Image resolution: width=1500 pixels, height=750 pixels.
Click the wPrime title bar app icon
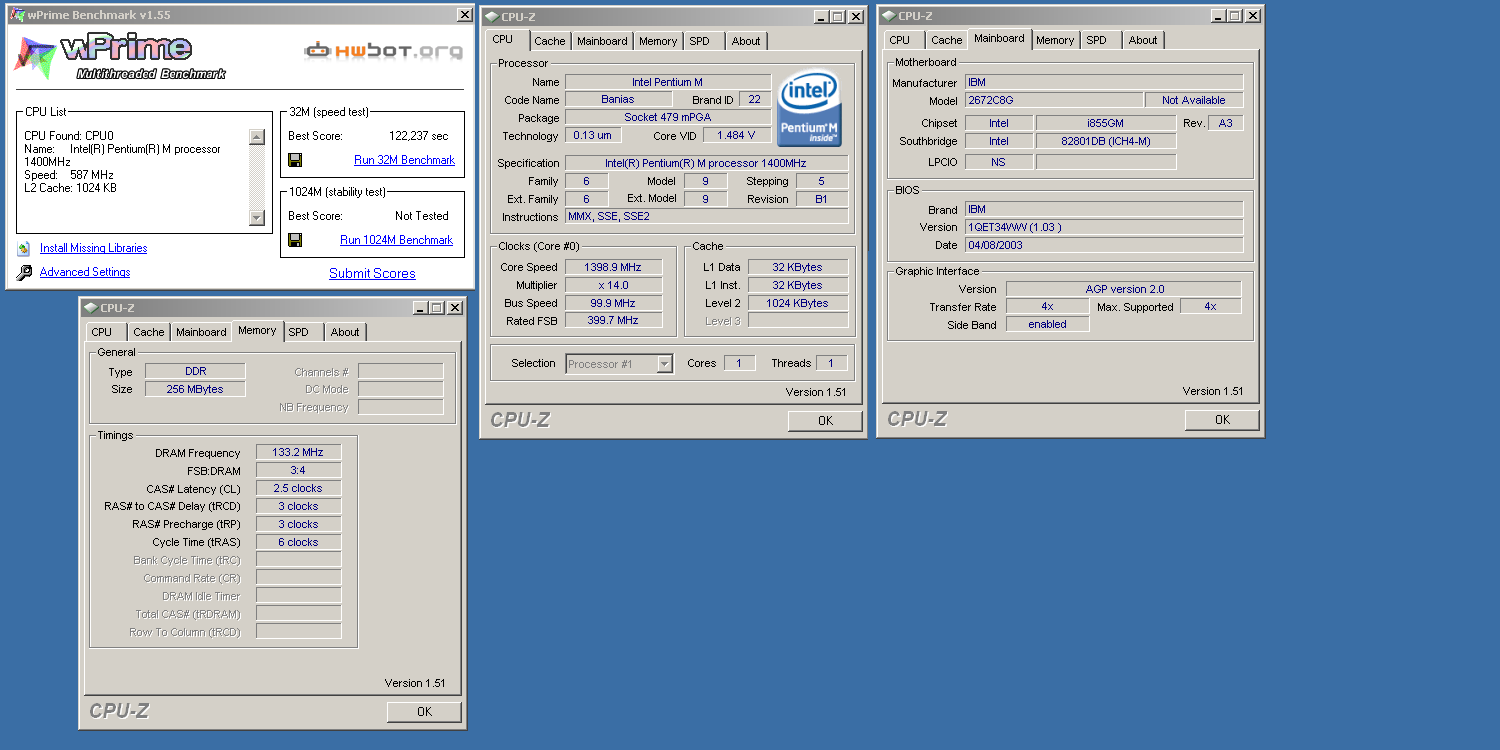(x=17, y=15)
